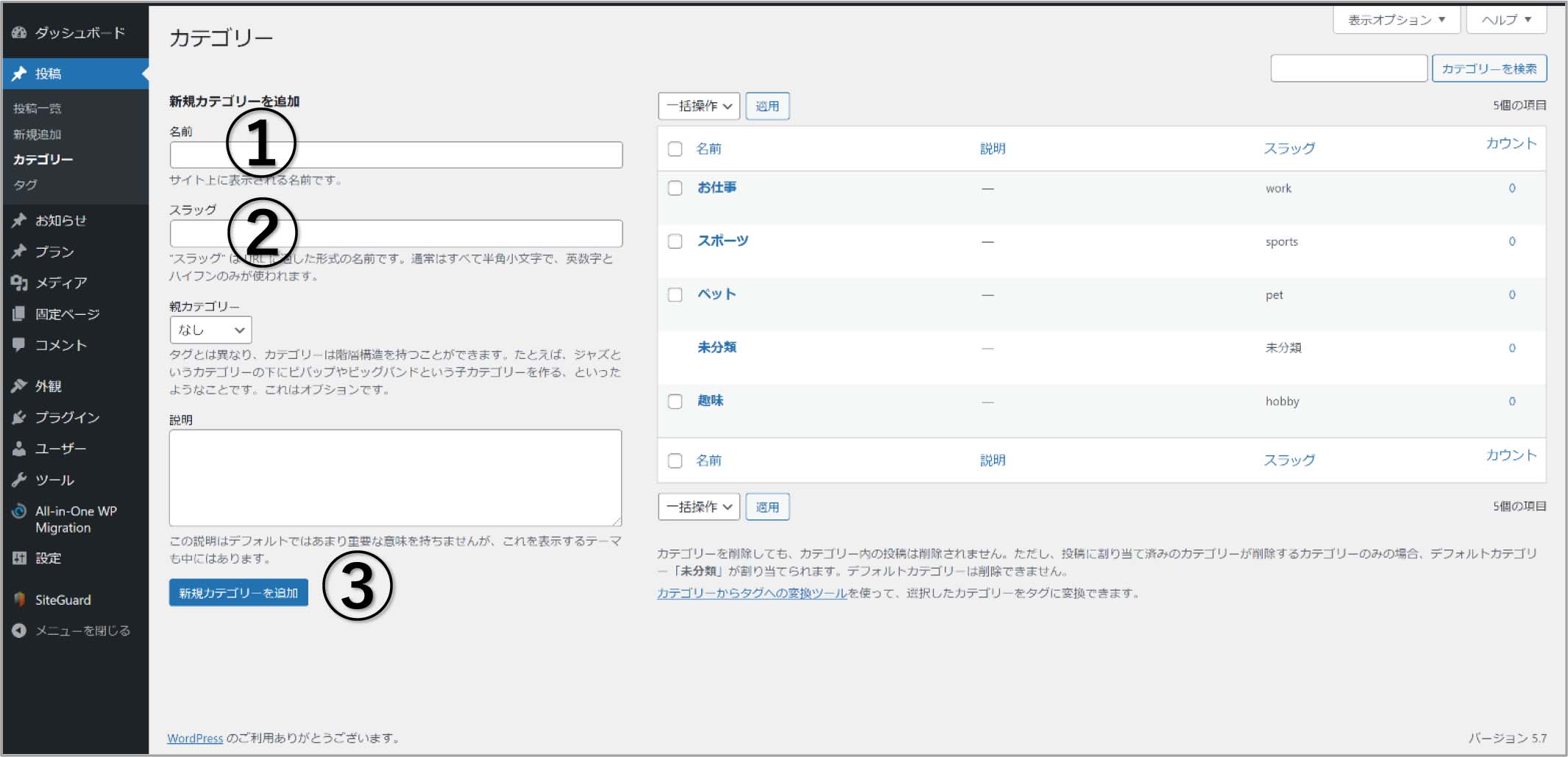
Task: Open Appearance via the paintbrush icon
Action: click(x=19, y=386)
